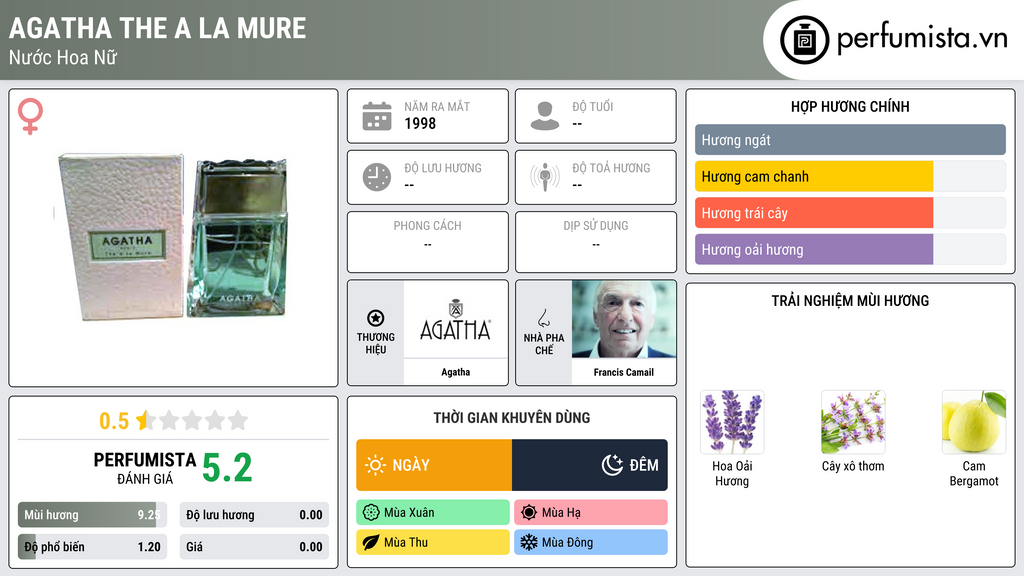Click the half-filled rating star
This screenshot has height=576, width=1024.
tap(145, 420)
